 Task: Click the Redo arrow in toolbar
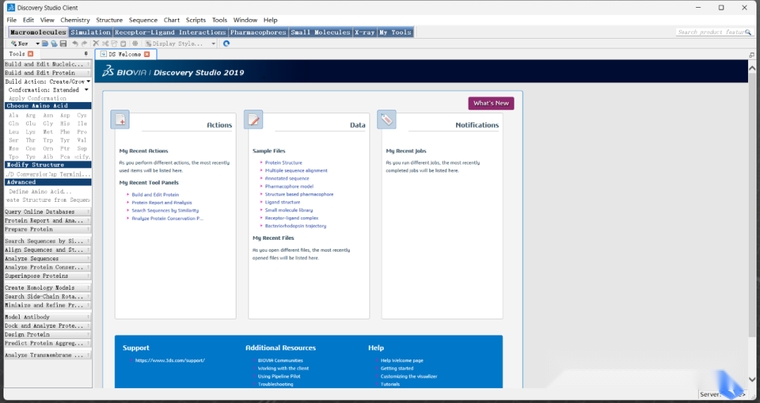coord(84,44)
